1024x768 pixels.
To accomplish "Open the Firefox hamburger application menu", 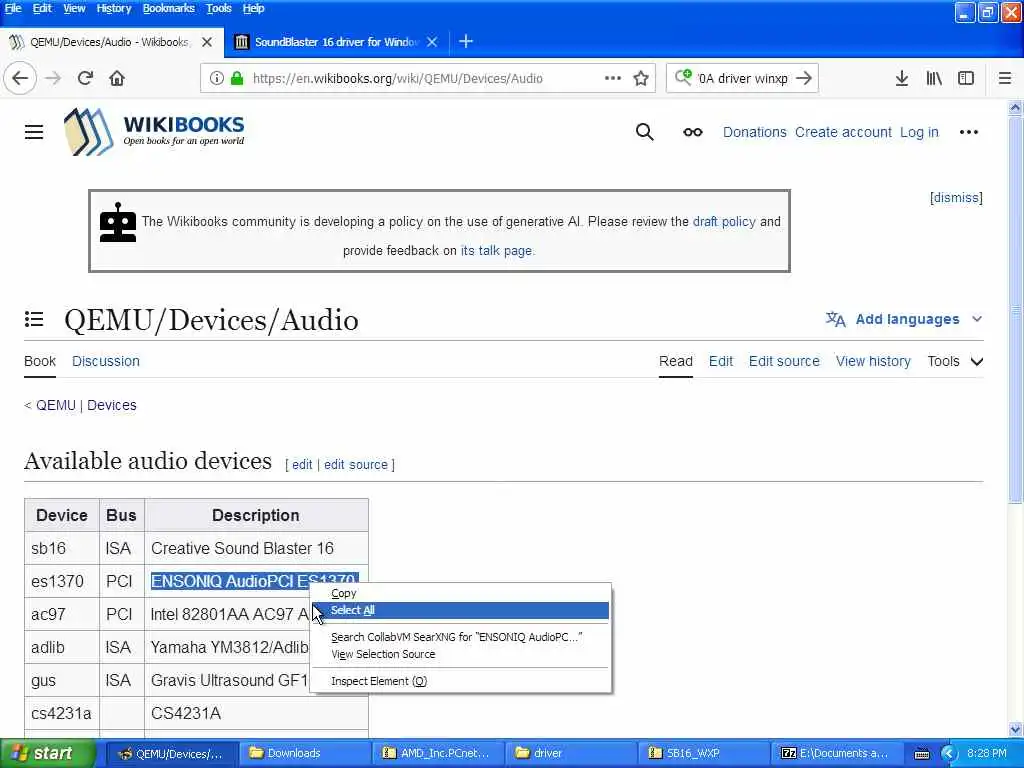I will click(x=1005, y=78).
